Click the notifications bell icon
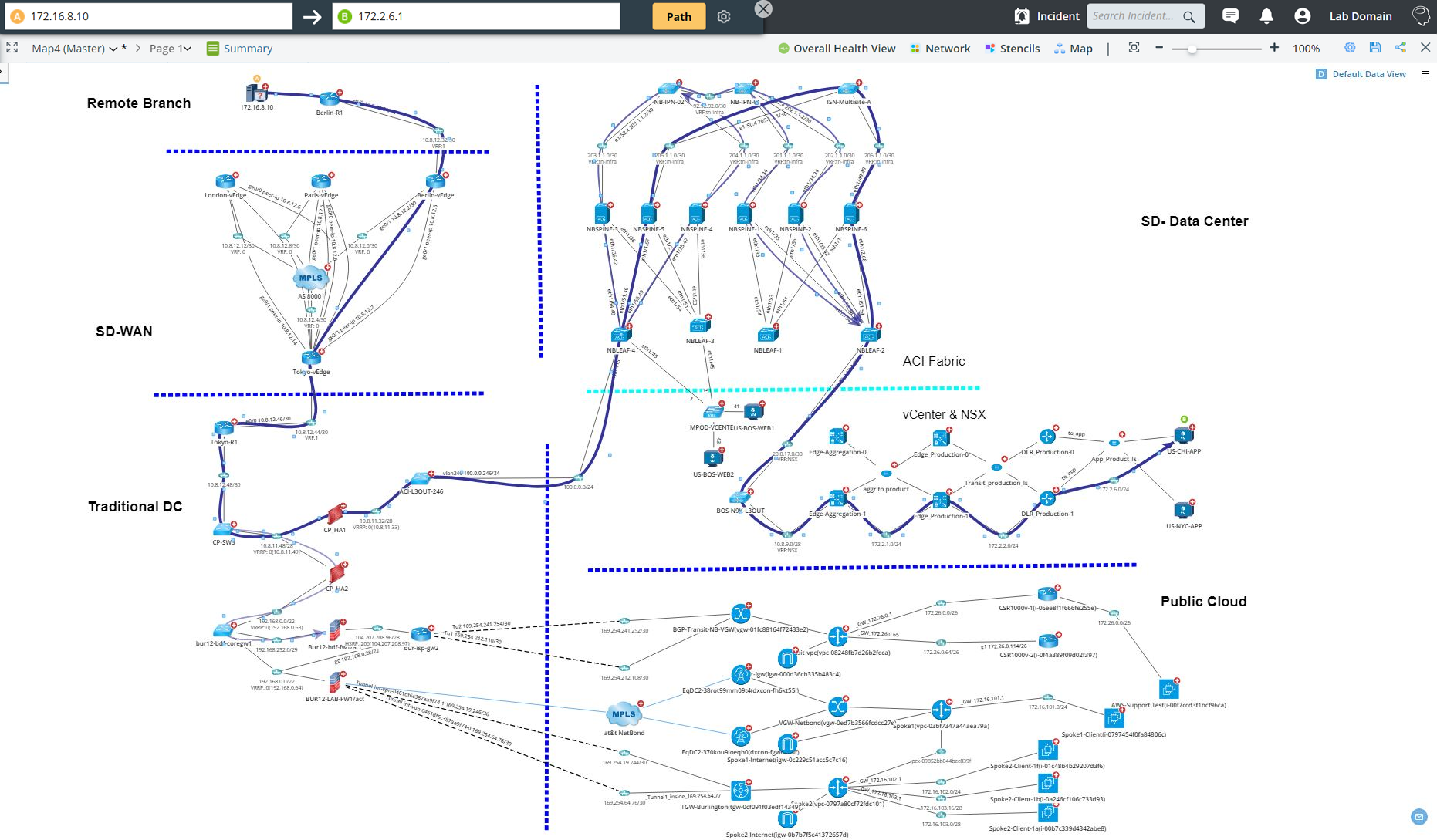1437x840 pixels. 1266,15
